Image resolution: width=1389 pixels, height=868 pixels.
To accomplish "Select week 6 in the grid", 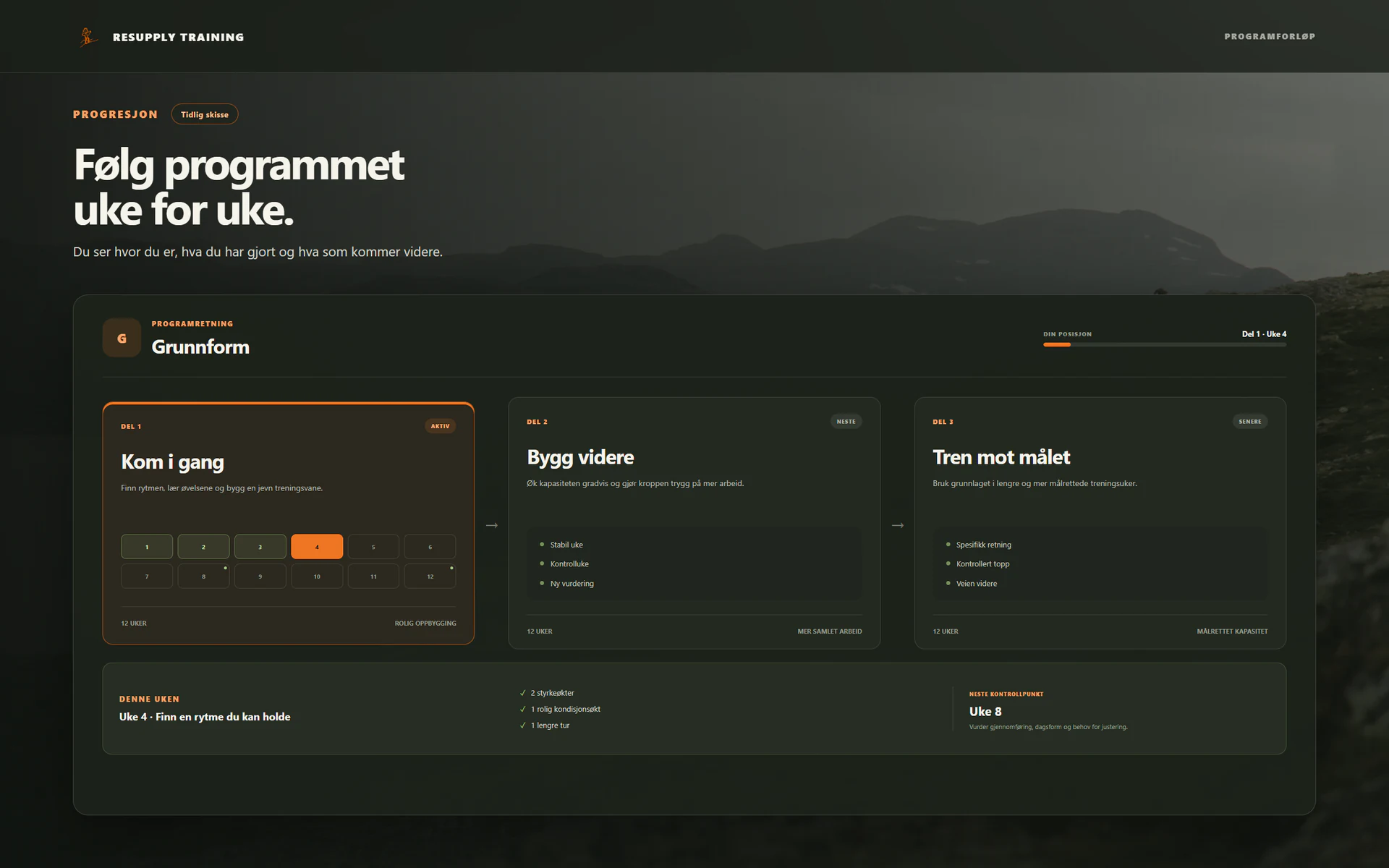I will (x=430, y=547).
